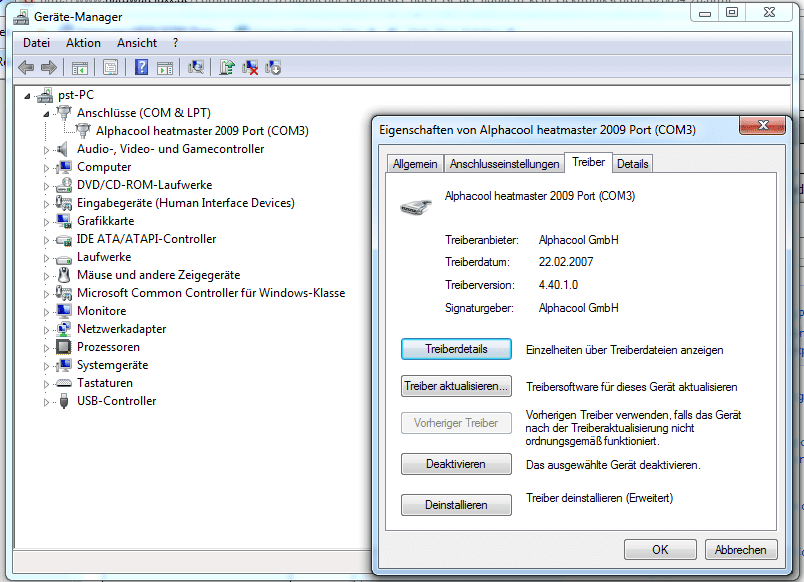Click the Treiberdetails button
Image resolution: width=804 pixels, height=582 pixels.
(x=456, y=349)
